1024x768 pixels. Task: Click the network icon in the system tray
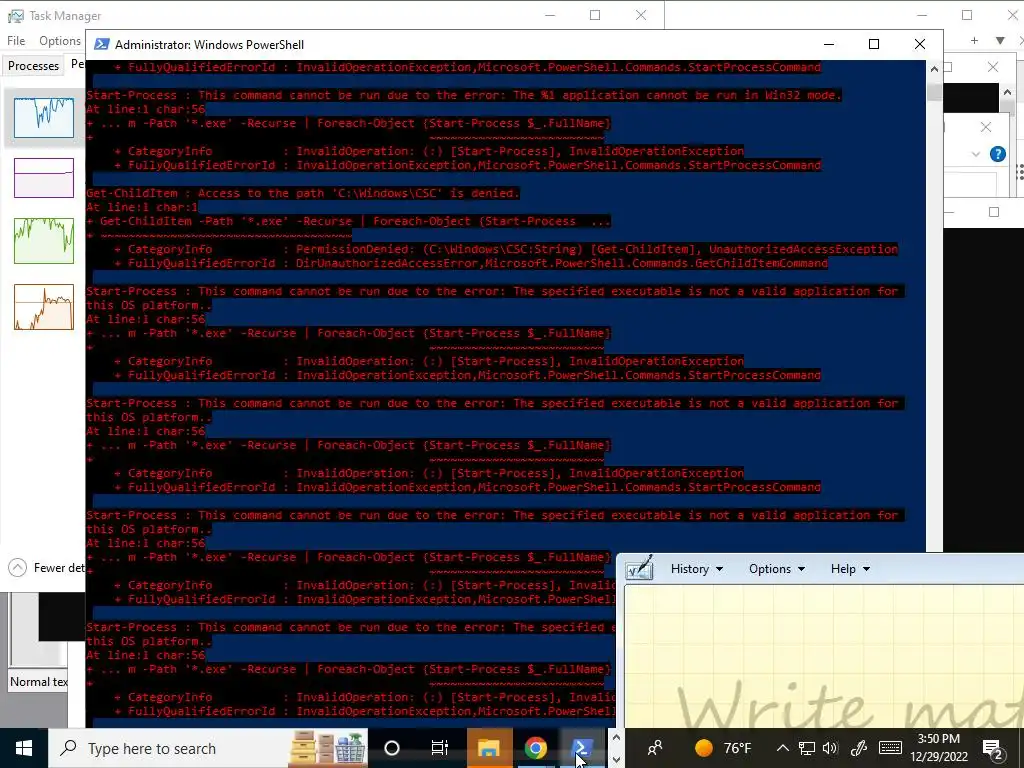click(x=807, y=748)
